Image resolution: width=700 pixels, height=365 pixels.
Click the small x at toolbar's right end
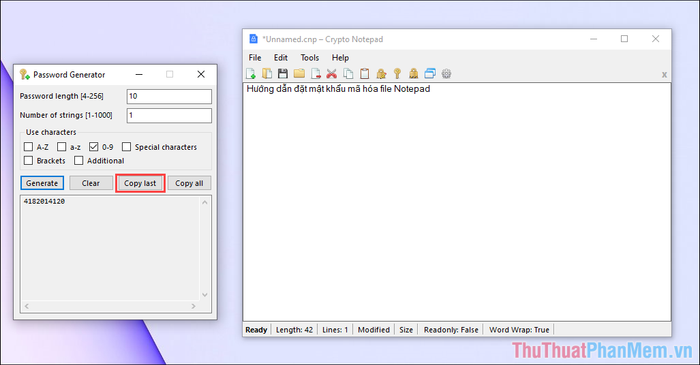click(664, 75)
